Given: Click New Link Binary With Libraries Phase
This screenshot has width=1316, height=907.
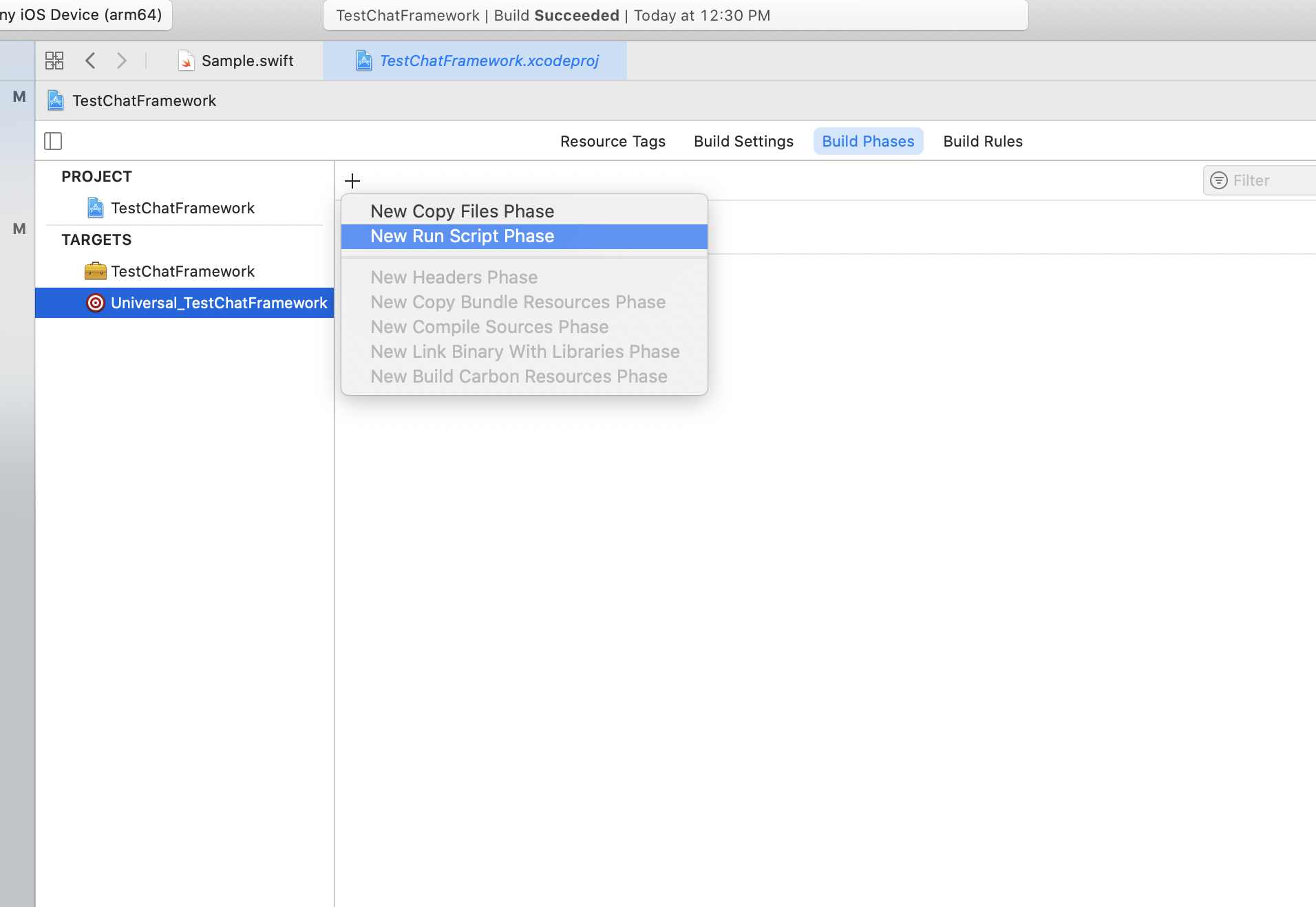Looking at the screenshot, I should [x=525, y=352].
